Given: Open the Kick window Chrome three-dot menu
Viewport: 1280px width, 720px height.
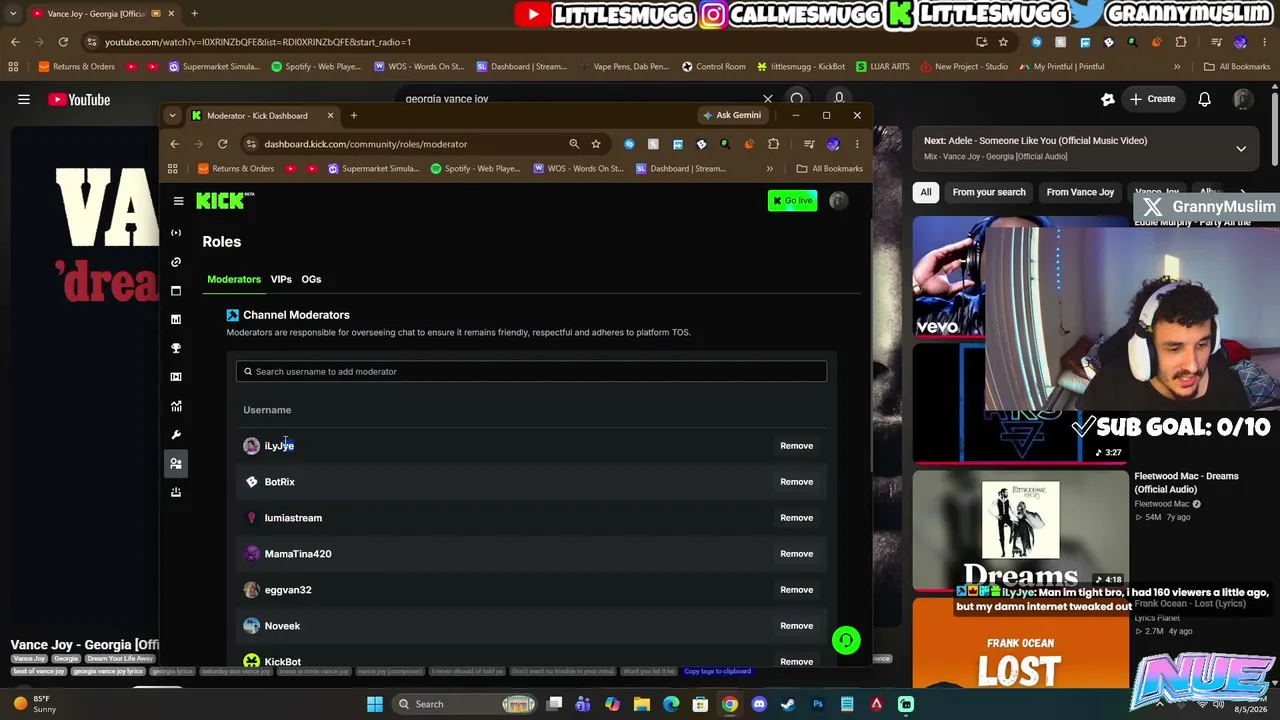Looking at the screenshot, I should [x=857, y=144].
